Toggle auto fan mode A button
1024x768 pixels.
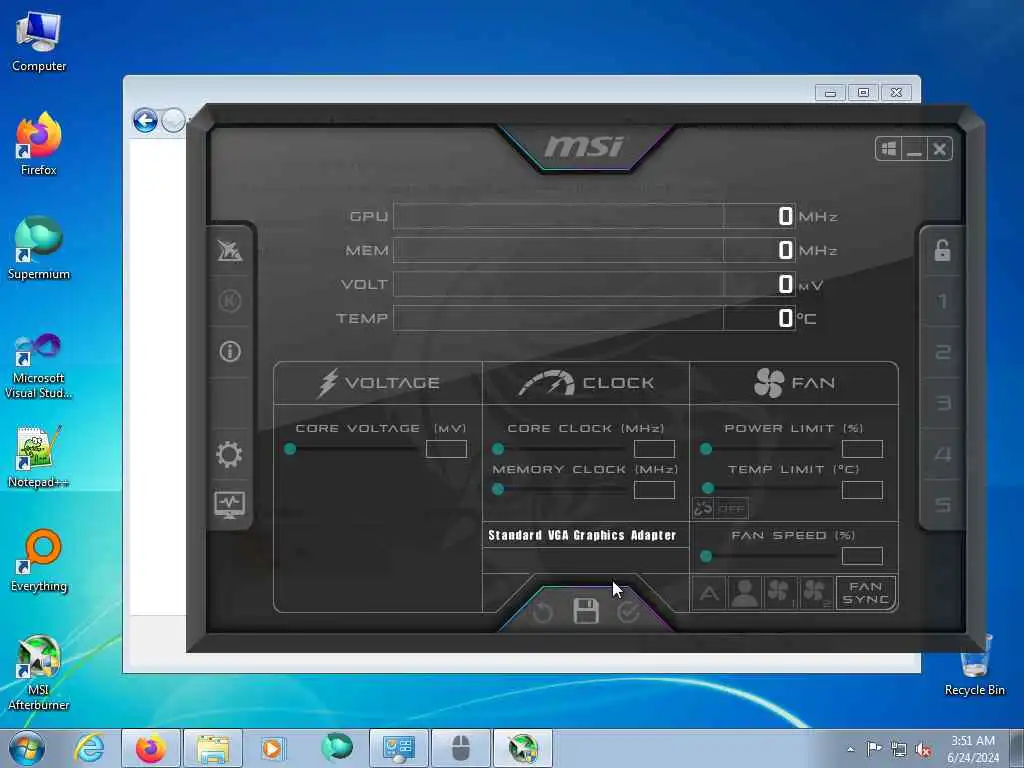[709, 593]
